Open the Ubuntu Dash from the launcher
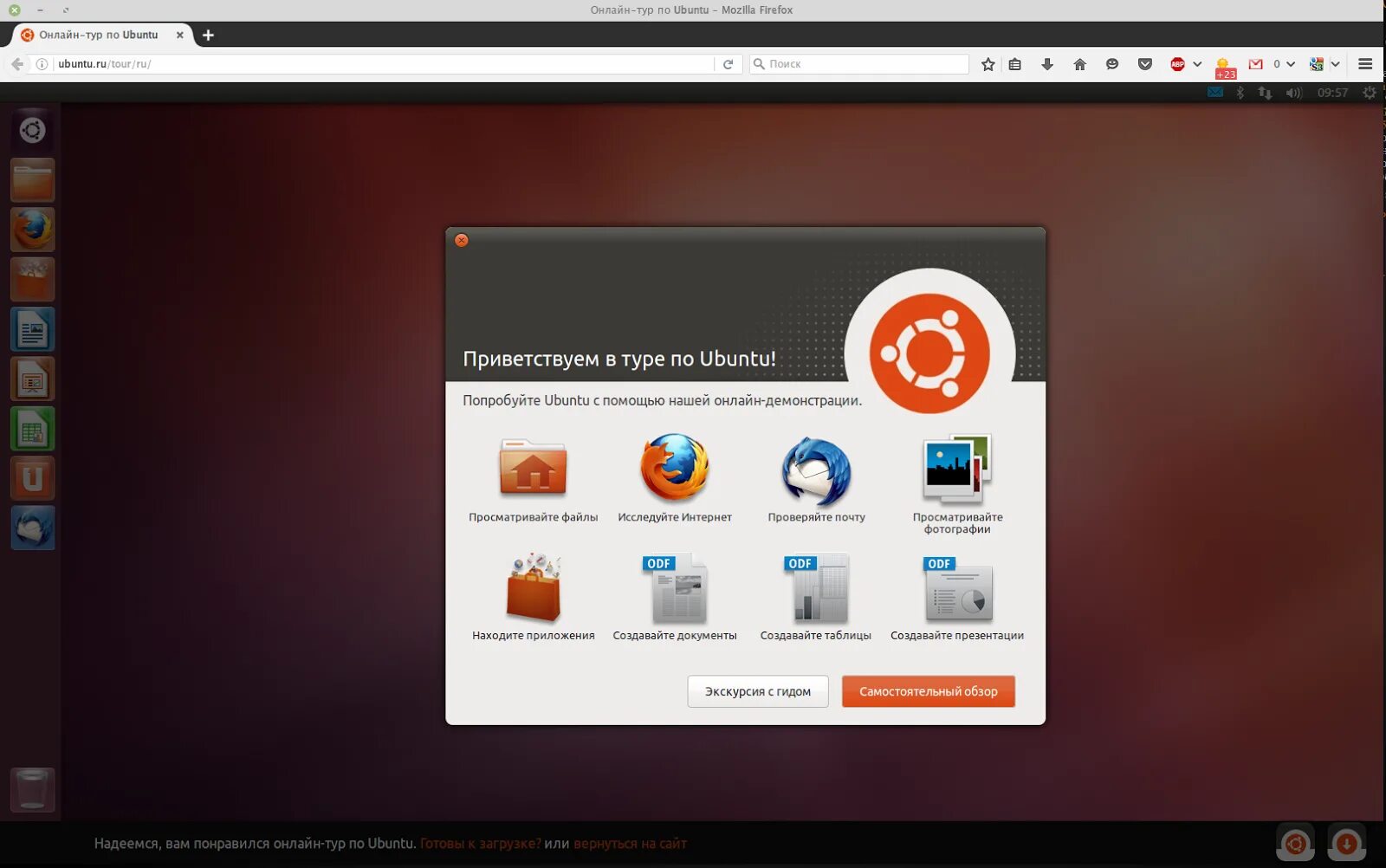Screen dimensions: 1386x868 tap(33, 131)
